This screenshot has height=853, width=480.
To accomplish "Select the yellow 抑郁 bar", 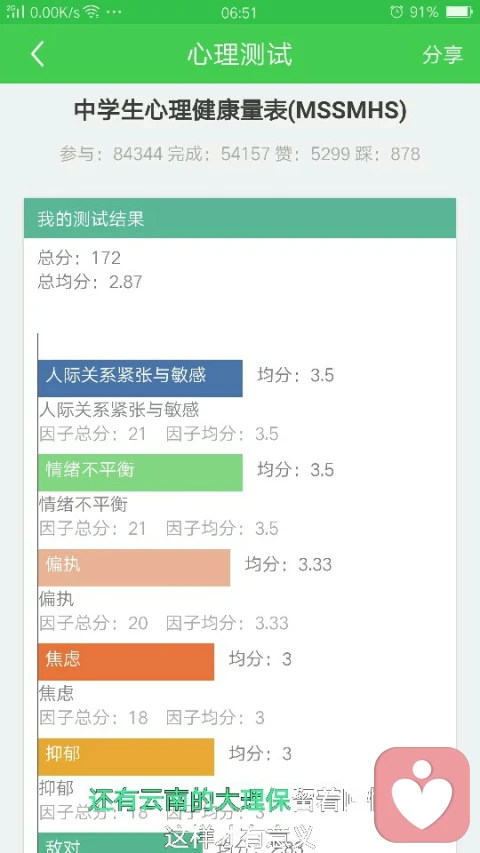I will pyautogui.click(x=126, y=757).
